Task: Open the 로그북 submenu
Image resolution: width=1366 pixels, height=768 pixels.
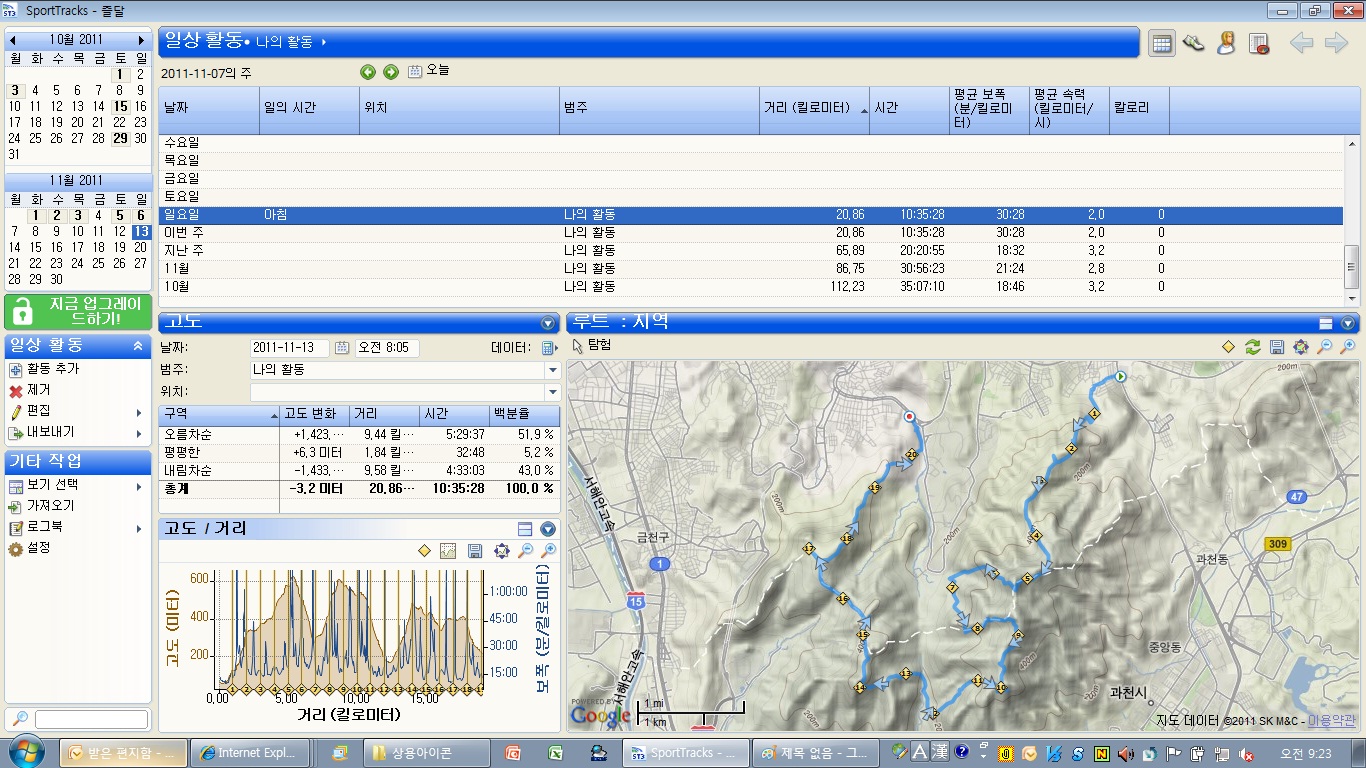Action: coord(77,527)
